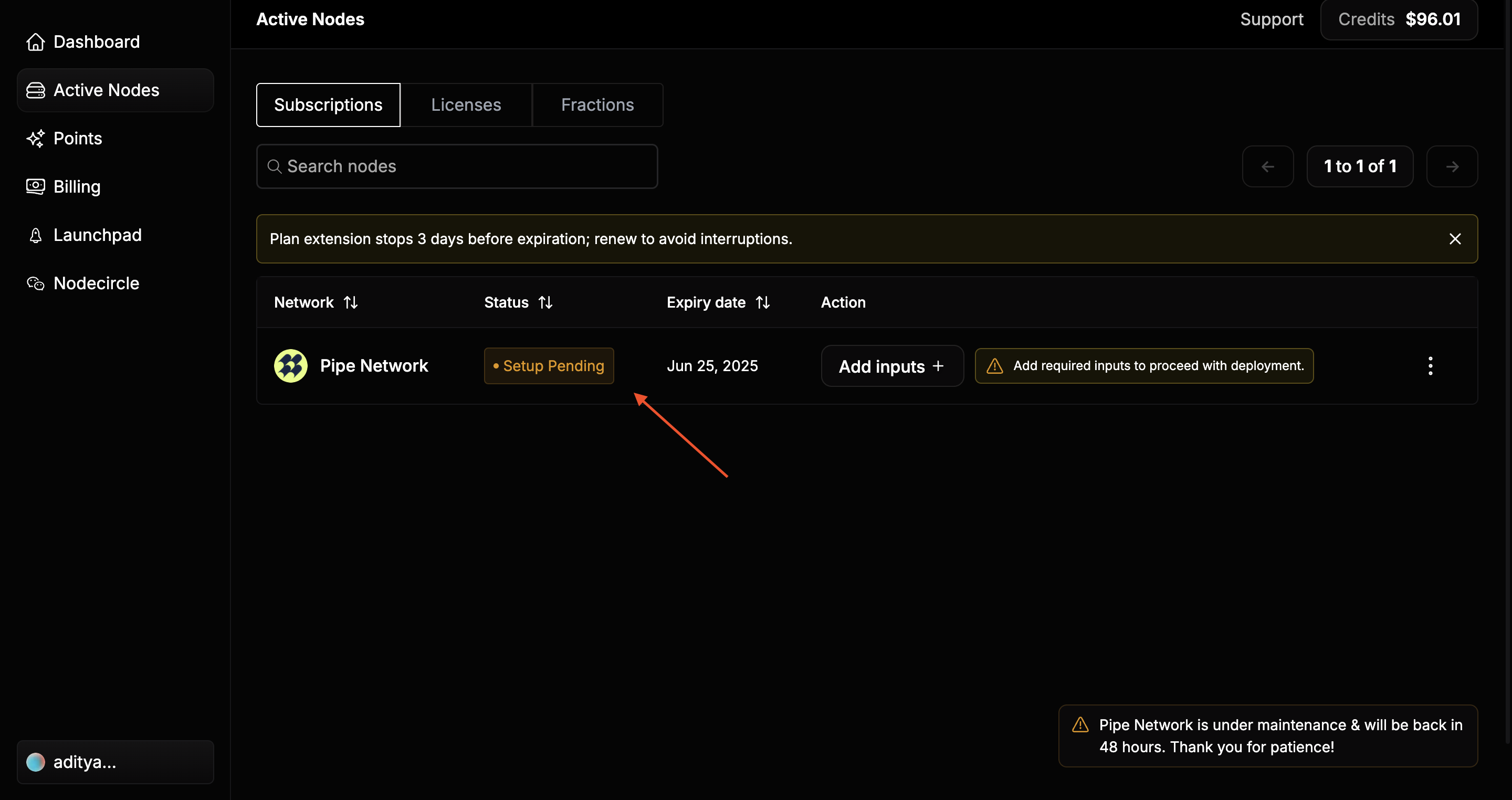Click the Billing cash icon
Viewport: 1512px width, 800px height.
36,187
